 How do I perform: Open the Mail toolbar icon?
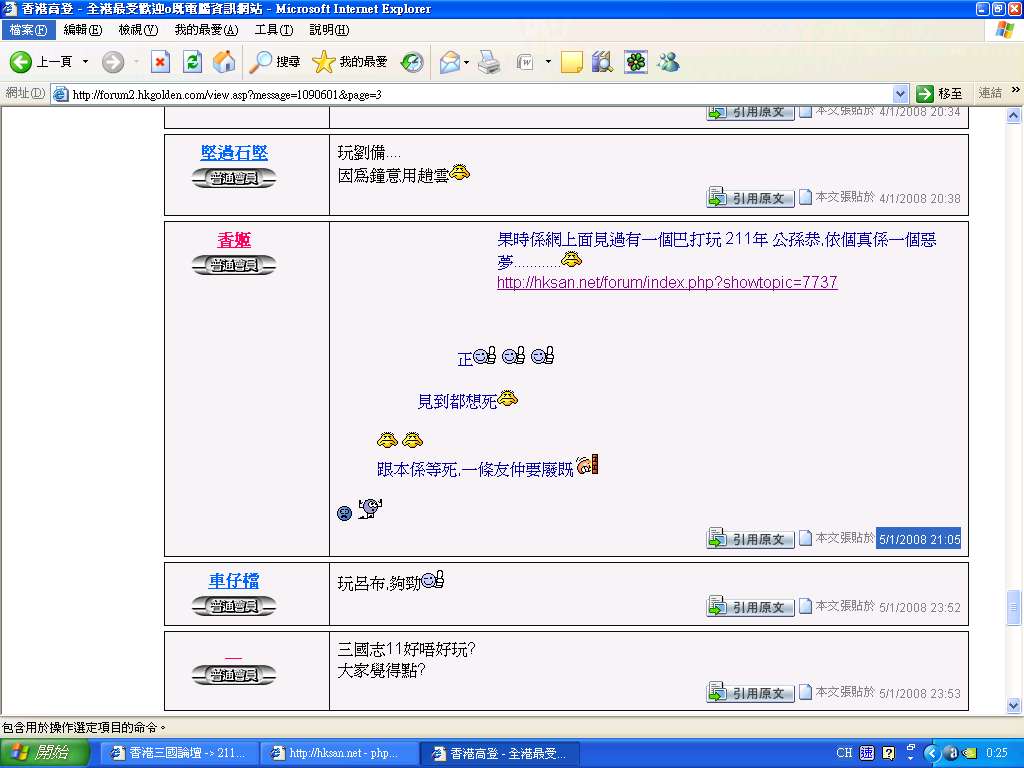click(449, 62)
